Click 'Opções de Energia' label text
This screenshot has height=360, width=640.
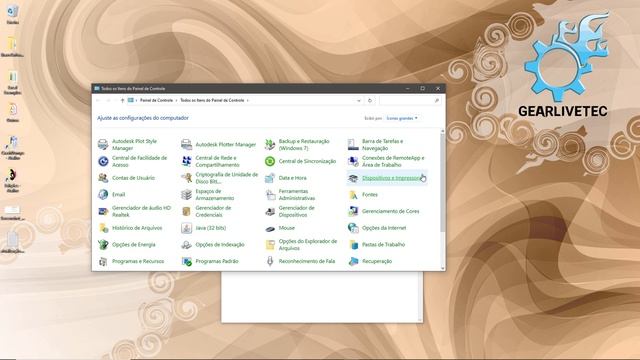(x=133, y=244)
